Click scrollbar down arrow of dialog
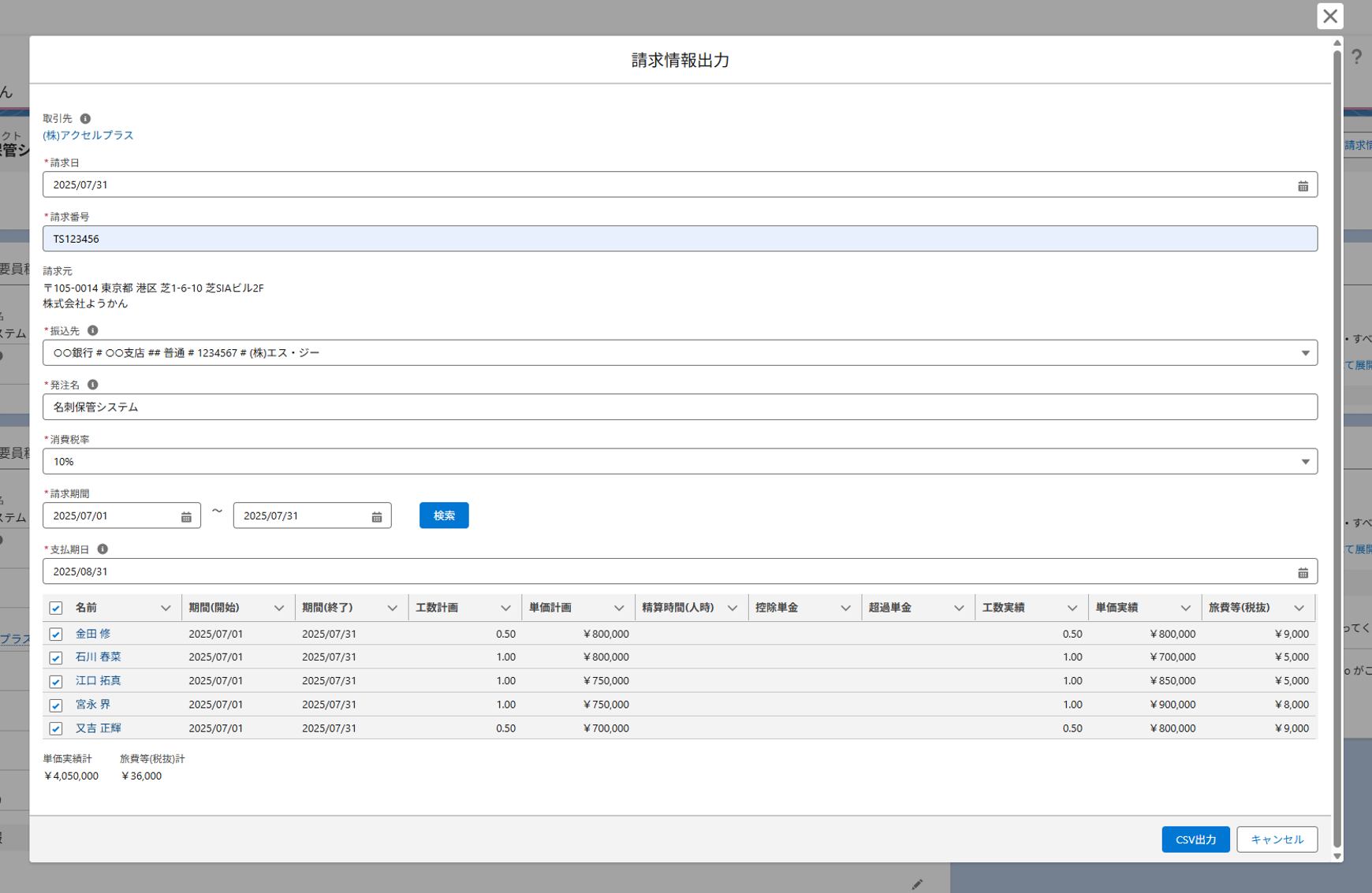 click(1337, 856)
